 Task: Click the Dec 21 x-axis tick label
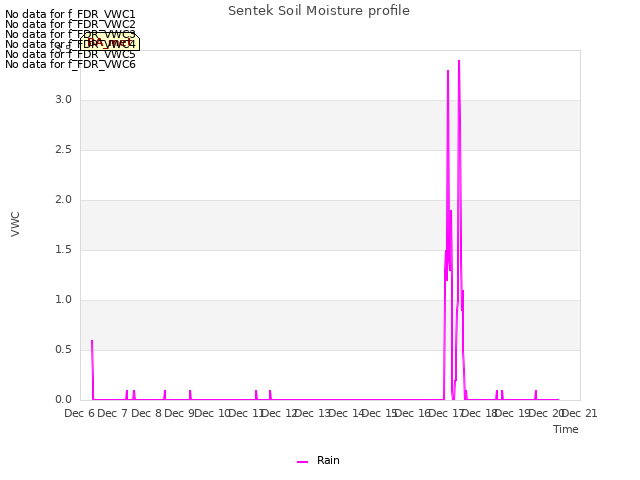[580, 413]
